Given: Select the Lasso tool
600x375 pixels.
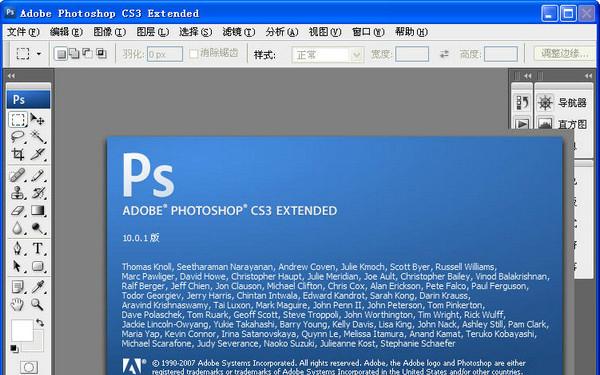Looking at the screenshot, I should [x=18, y=137].
